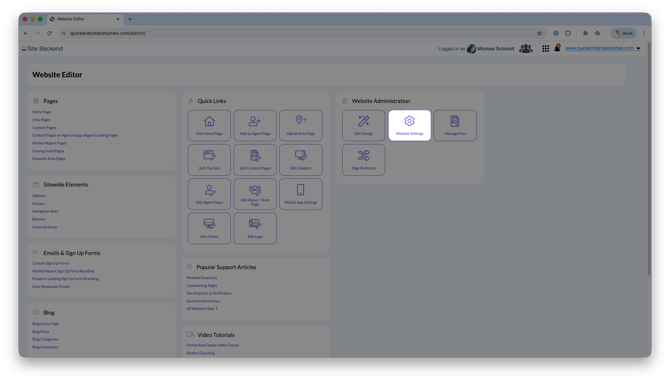
Task: Open the Website Essentials support article
Action: pyautogui.click(x=202, y=278)
